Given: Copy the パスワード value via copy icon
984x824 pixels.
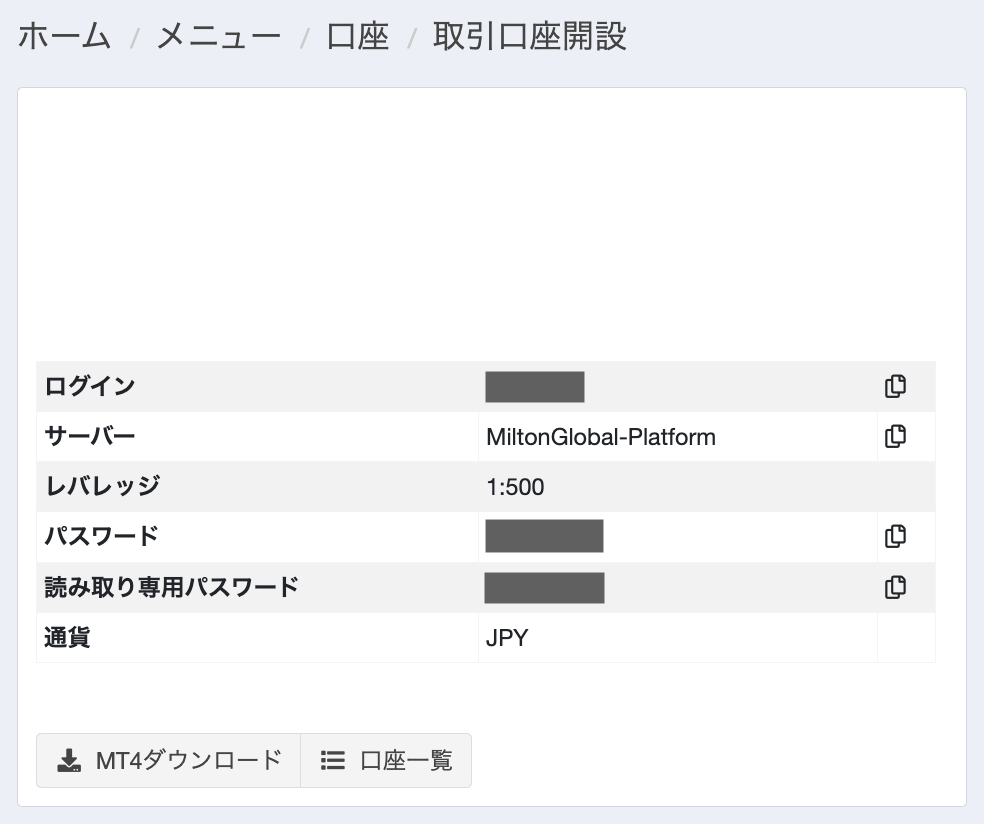Looking at the screenshot, I should [x=895, y=537].
